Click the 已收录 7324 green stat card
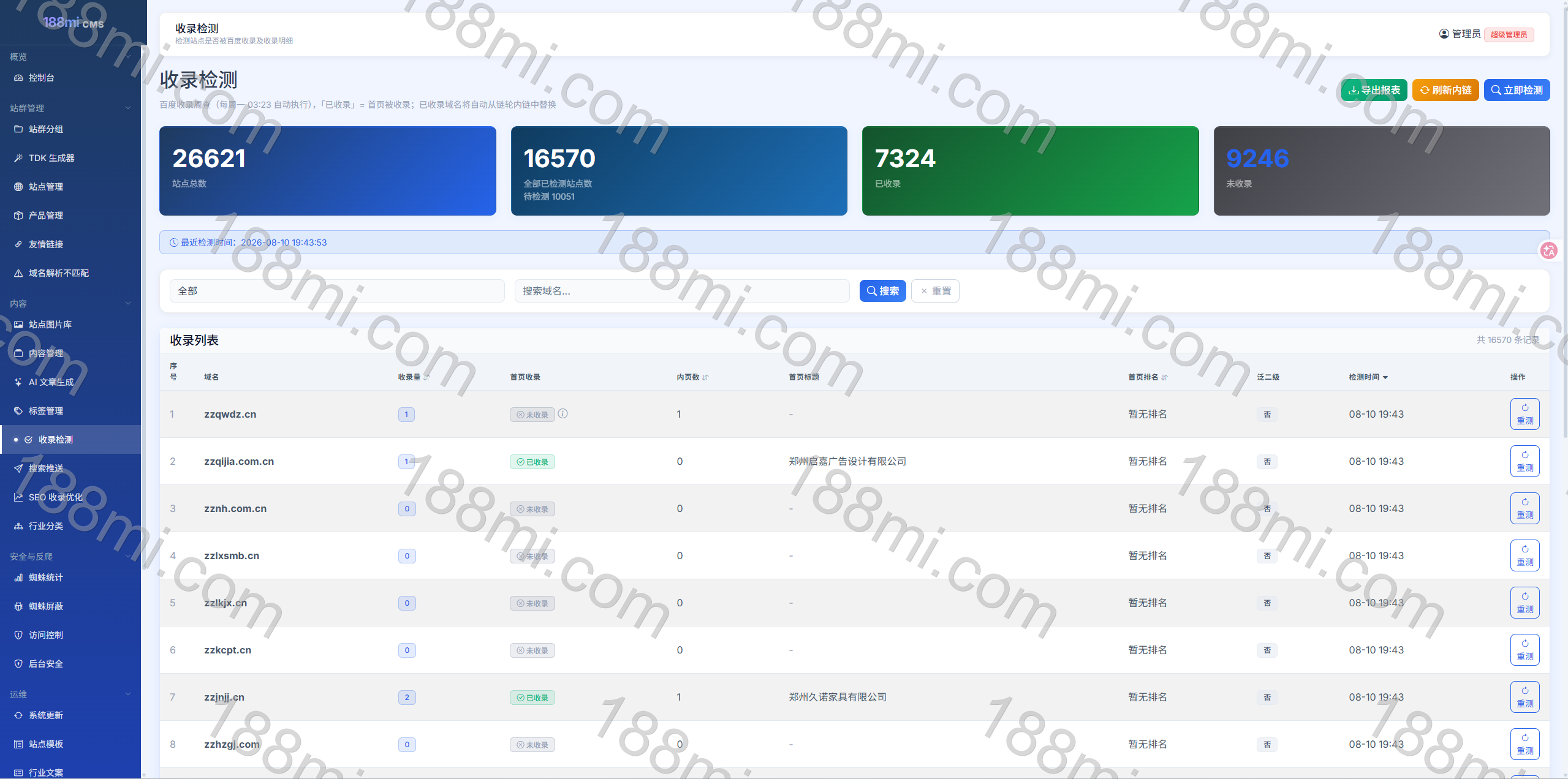Image resolution: width=1568 pixels, height=779 pixels. click(1031, 171)
